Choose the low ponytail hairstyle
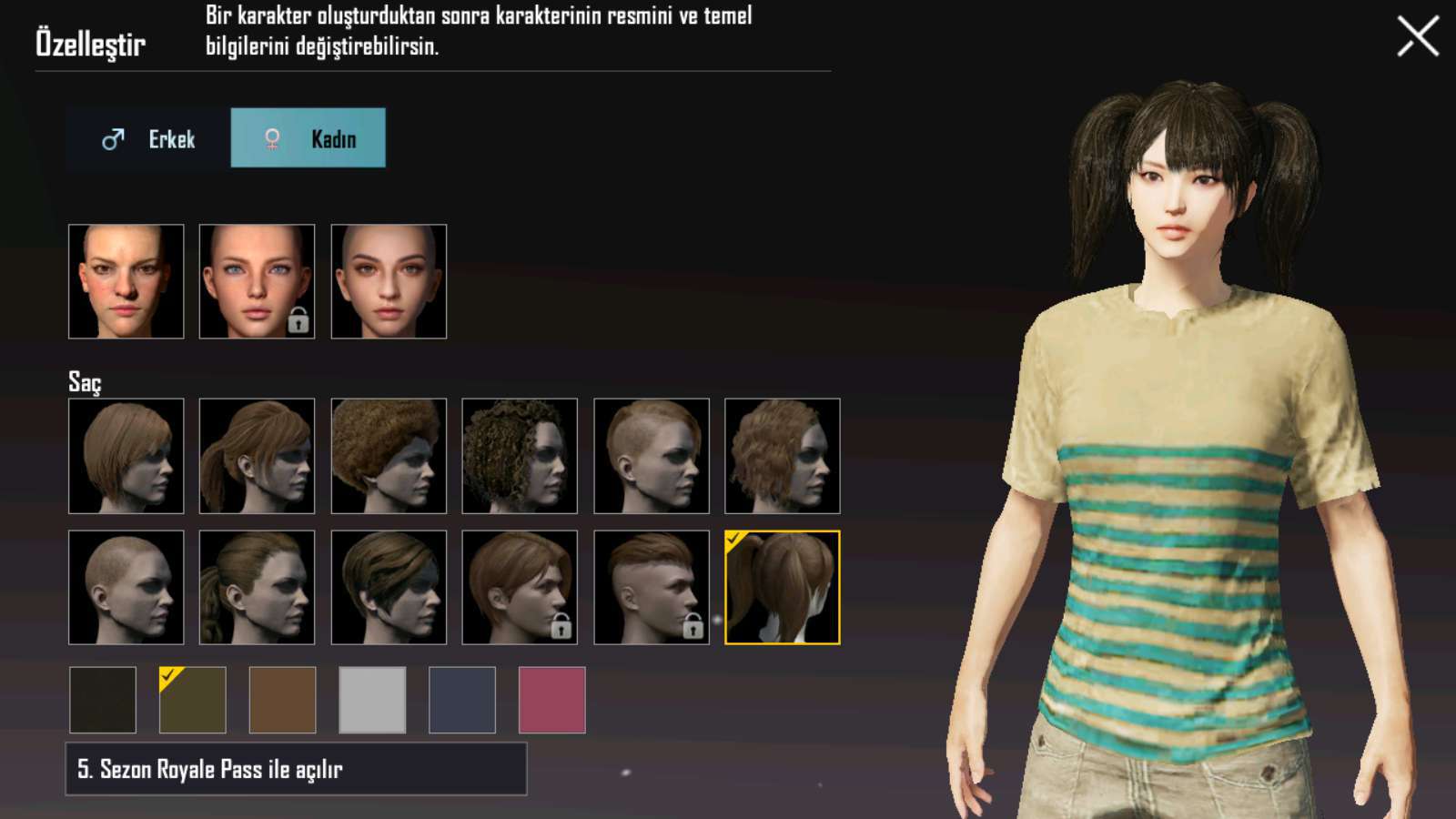The width and height of the screenshot is (1456, 819). 258,456
